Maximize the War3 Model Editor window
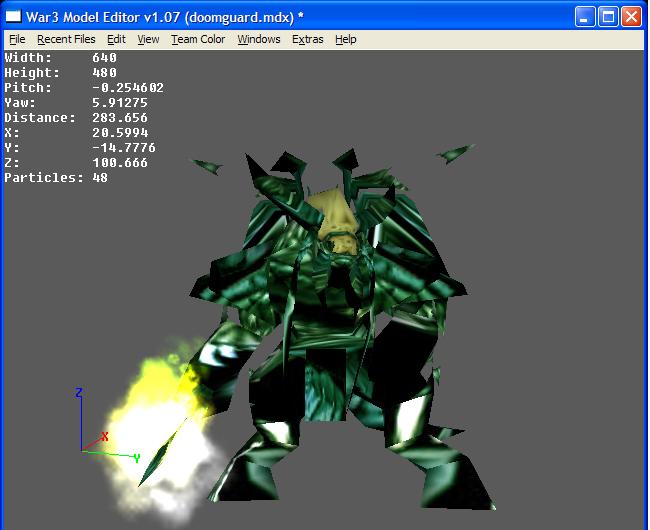Viewport: 650px width, 530px height. click(608, 17)
